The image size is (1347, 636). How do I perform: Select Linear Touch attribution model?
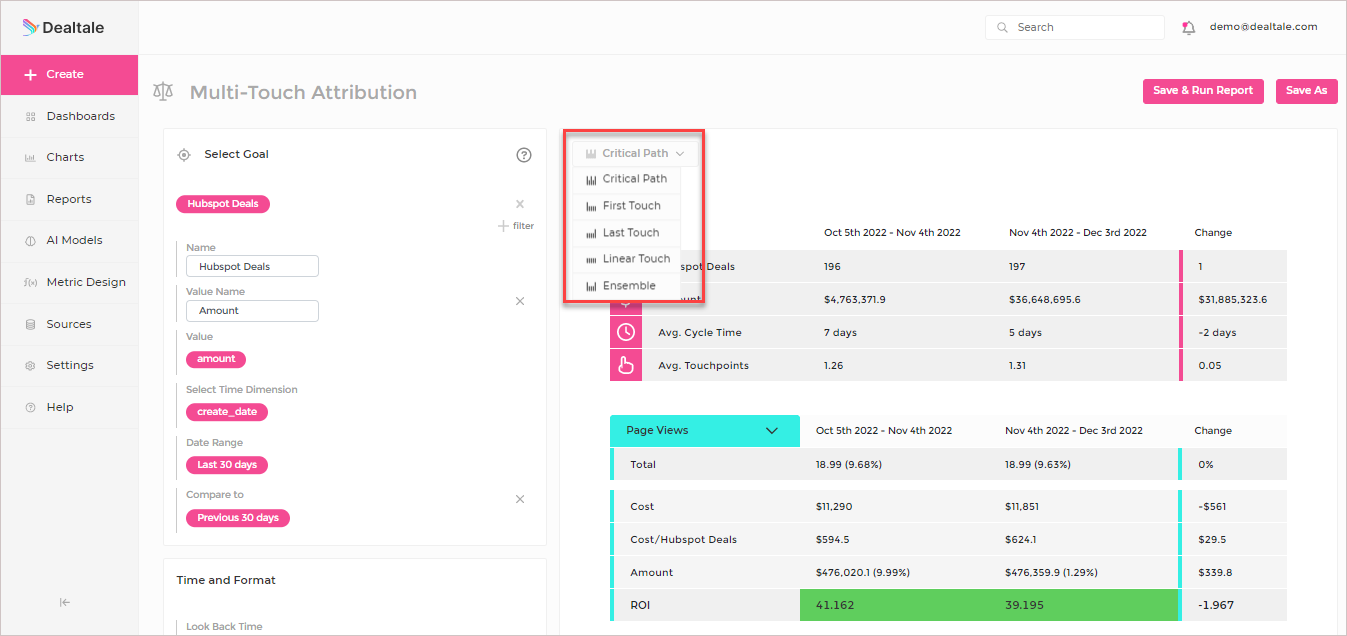coord(626,259)
